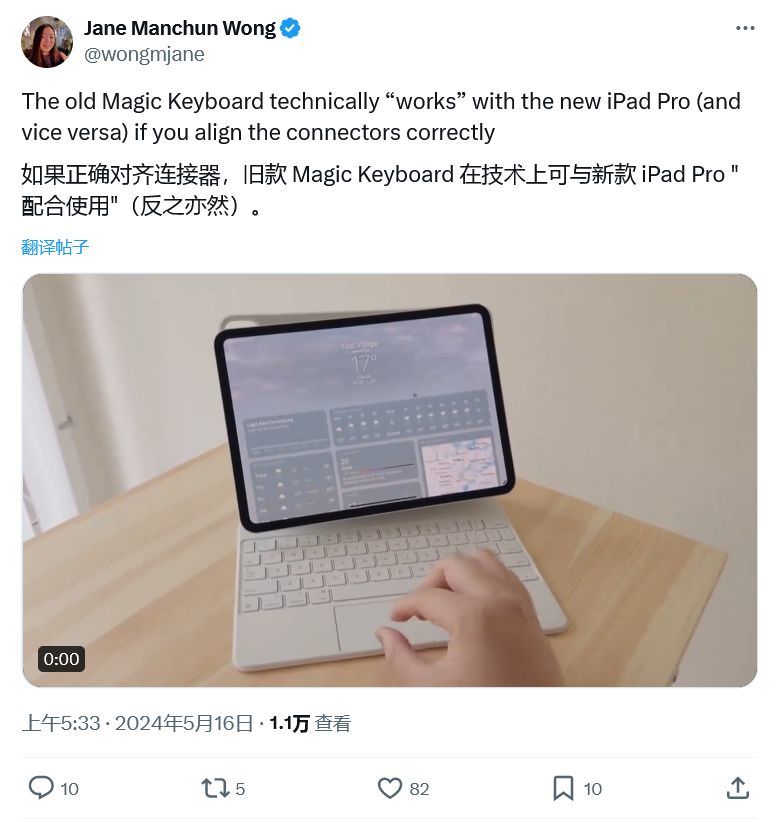Toggle the heart like icon
Viewport: 780px width, 822px height.
pos(390,788)
